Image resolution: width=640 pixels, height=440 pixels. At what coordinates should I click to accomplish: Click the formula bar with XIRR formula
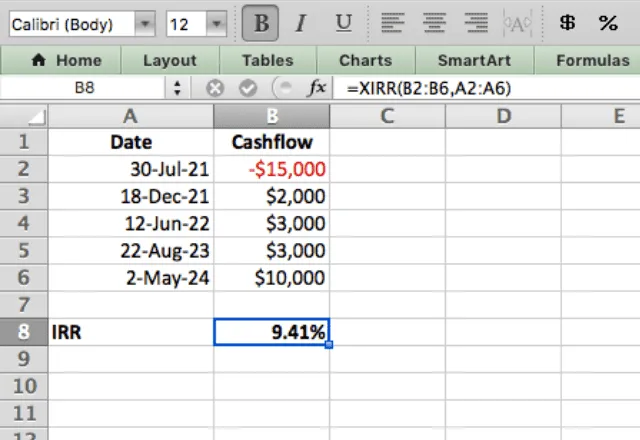487,88
